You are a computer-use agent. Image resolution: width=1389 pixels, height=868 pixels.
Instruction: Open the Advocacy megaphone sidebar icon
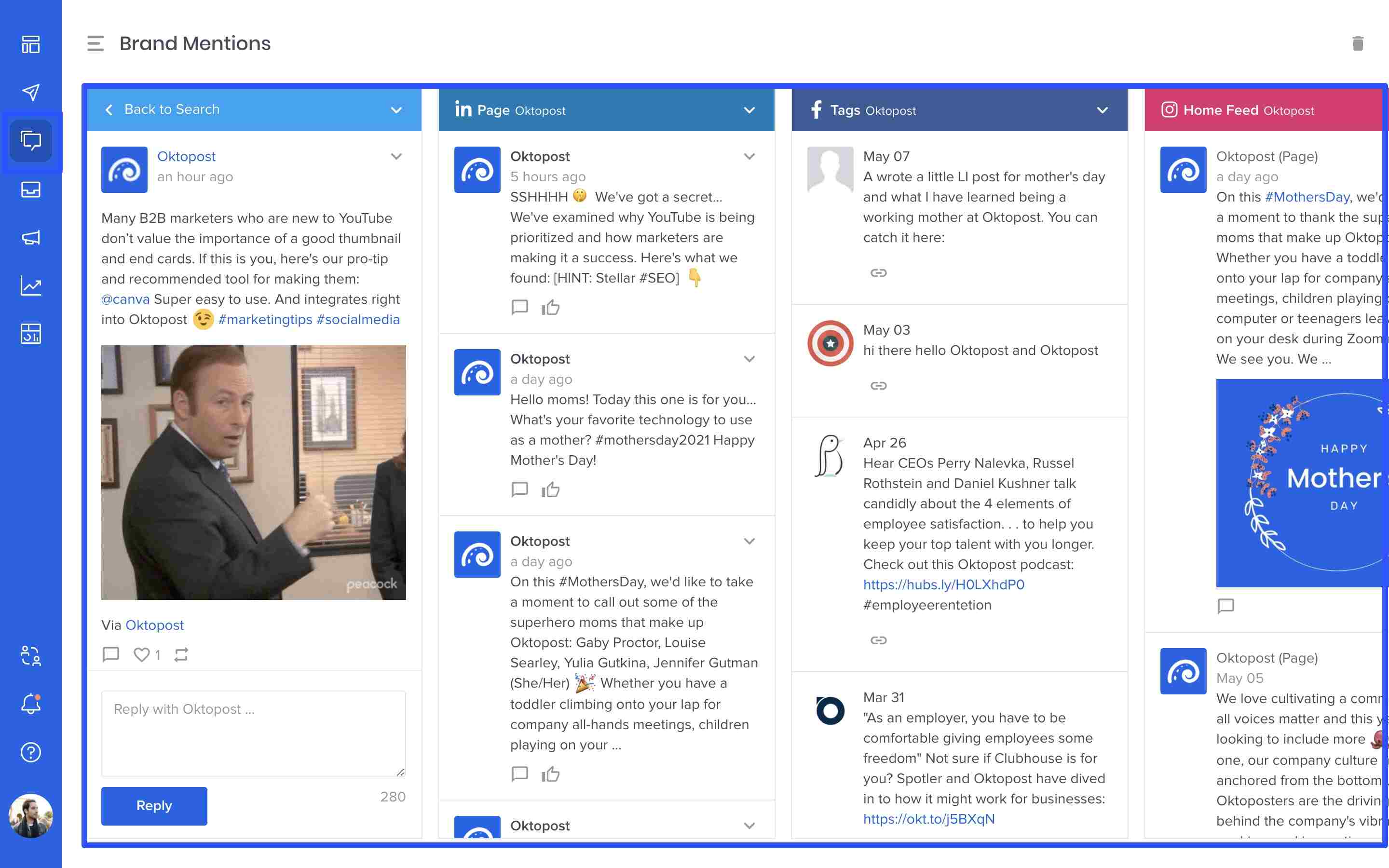(31, 238)
